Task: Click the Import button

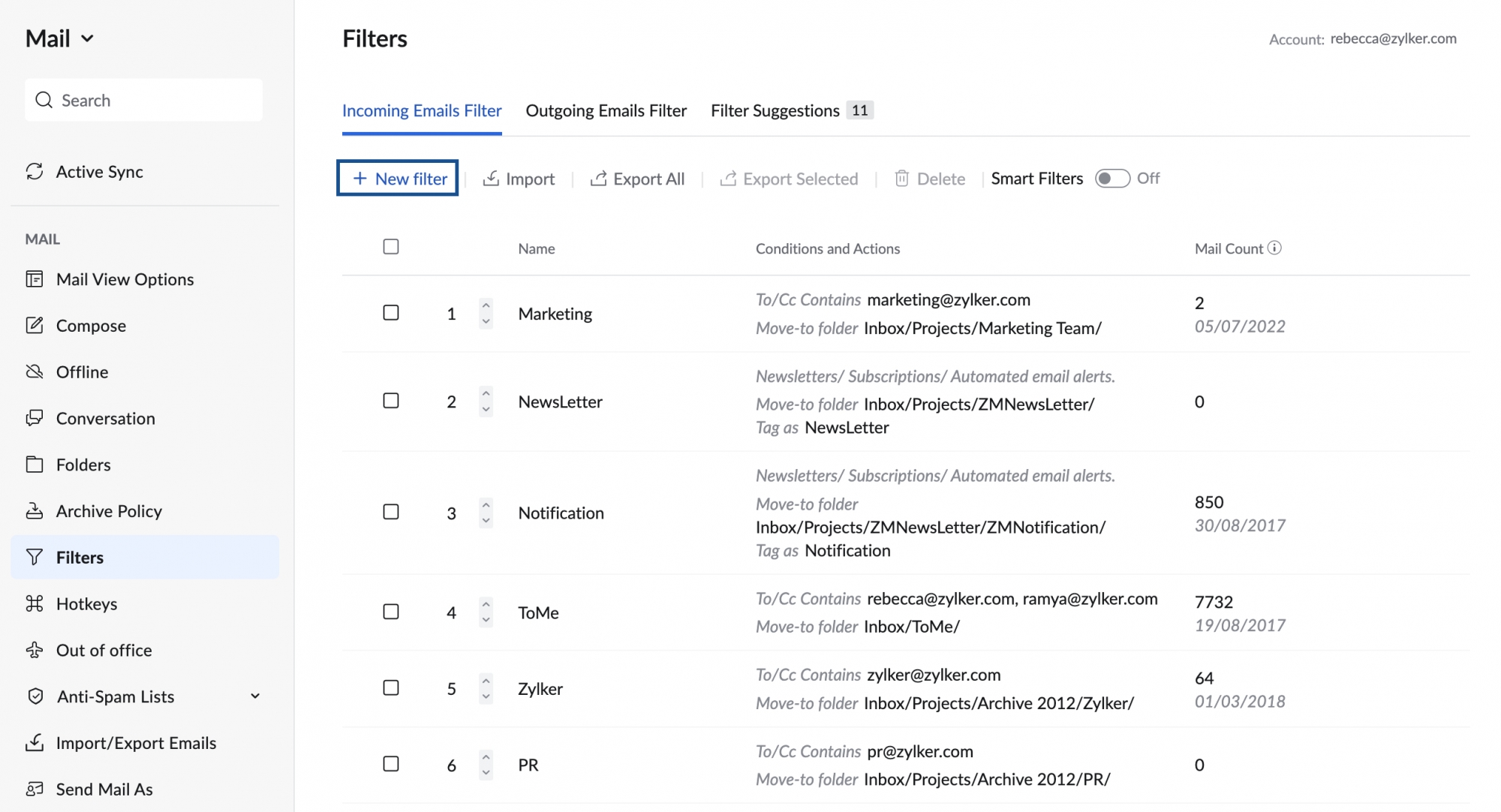Action: pyautogui.click(x=518, y=178)
